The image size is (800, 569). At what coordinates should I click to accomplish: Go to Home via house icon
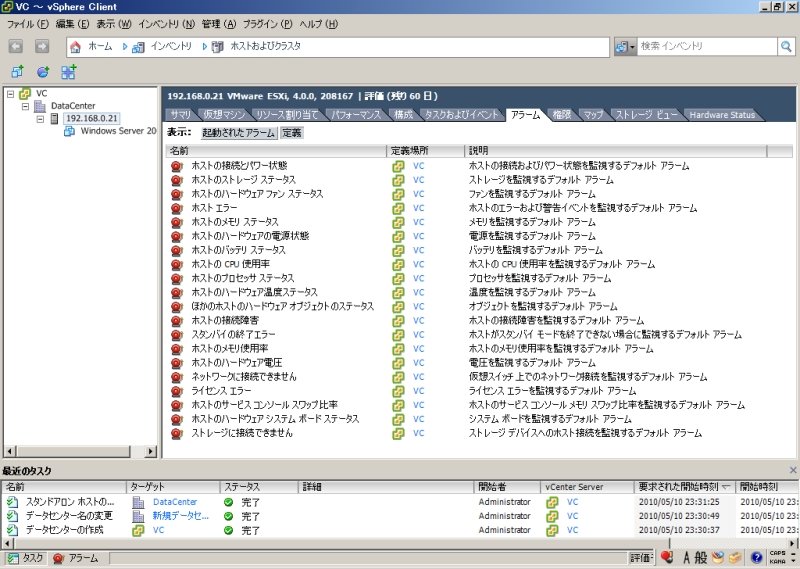(x=76, y=47)
